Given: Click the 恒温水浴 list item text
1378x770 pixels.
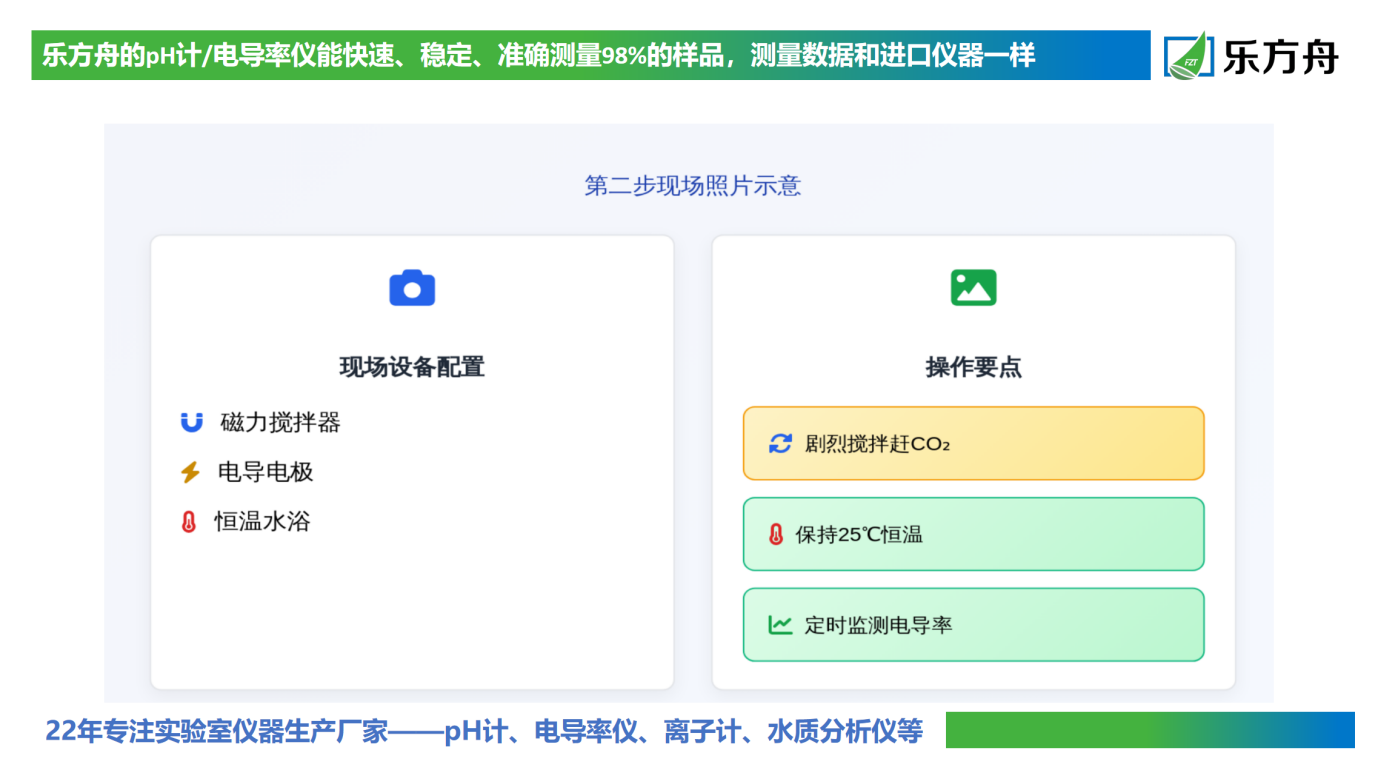Looking at the screenshot, I should click(x=262, y=521).
